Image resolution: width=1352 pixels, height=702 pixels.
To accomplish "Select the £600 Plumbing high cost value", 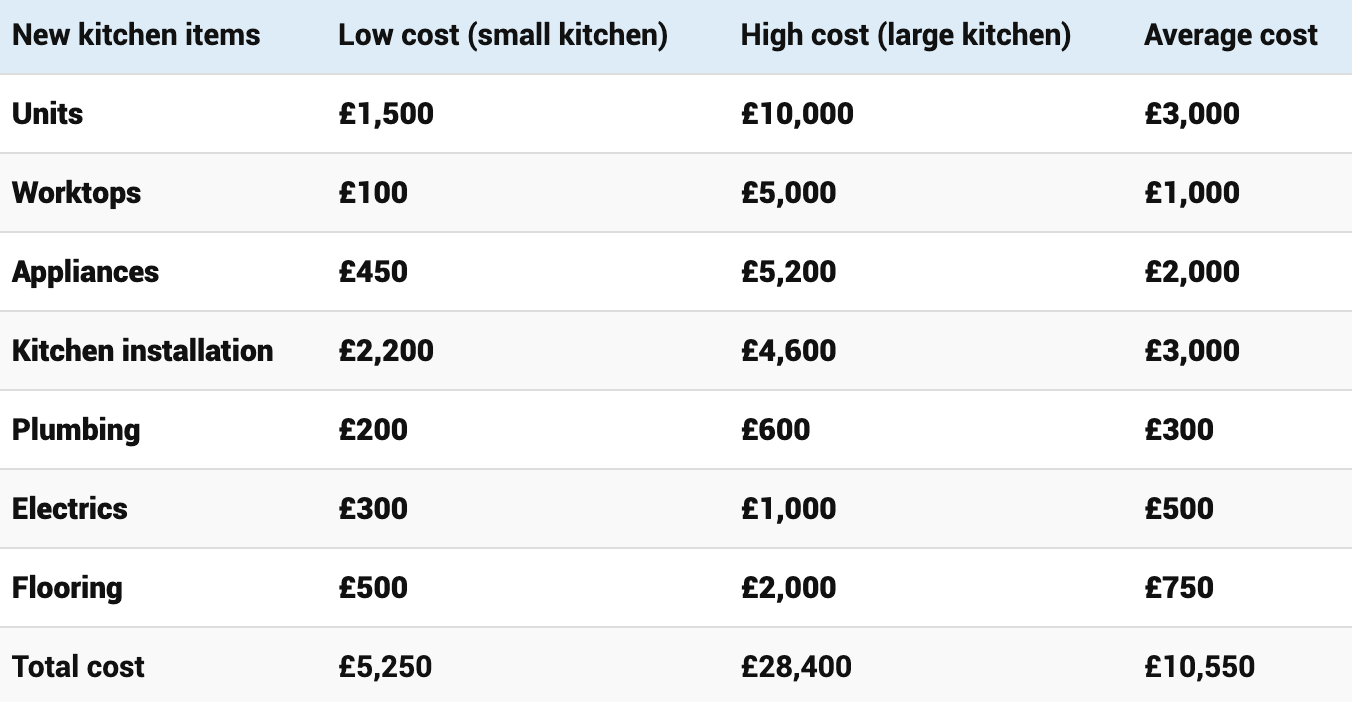I will pos(775,429).
